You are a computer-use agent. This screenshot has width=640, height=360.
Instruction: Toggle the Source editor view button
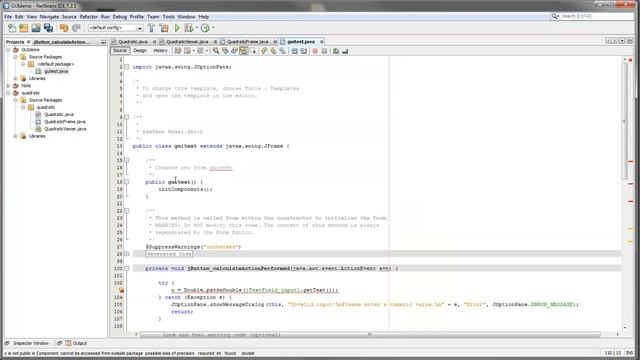120,51
